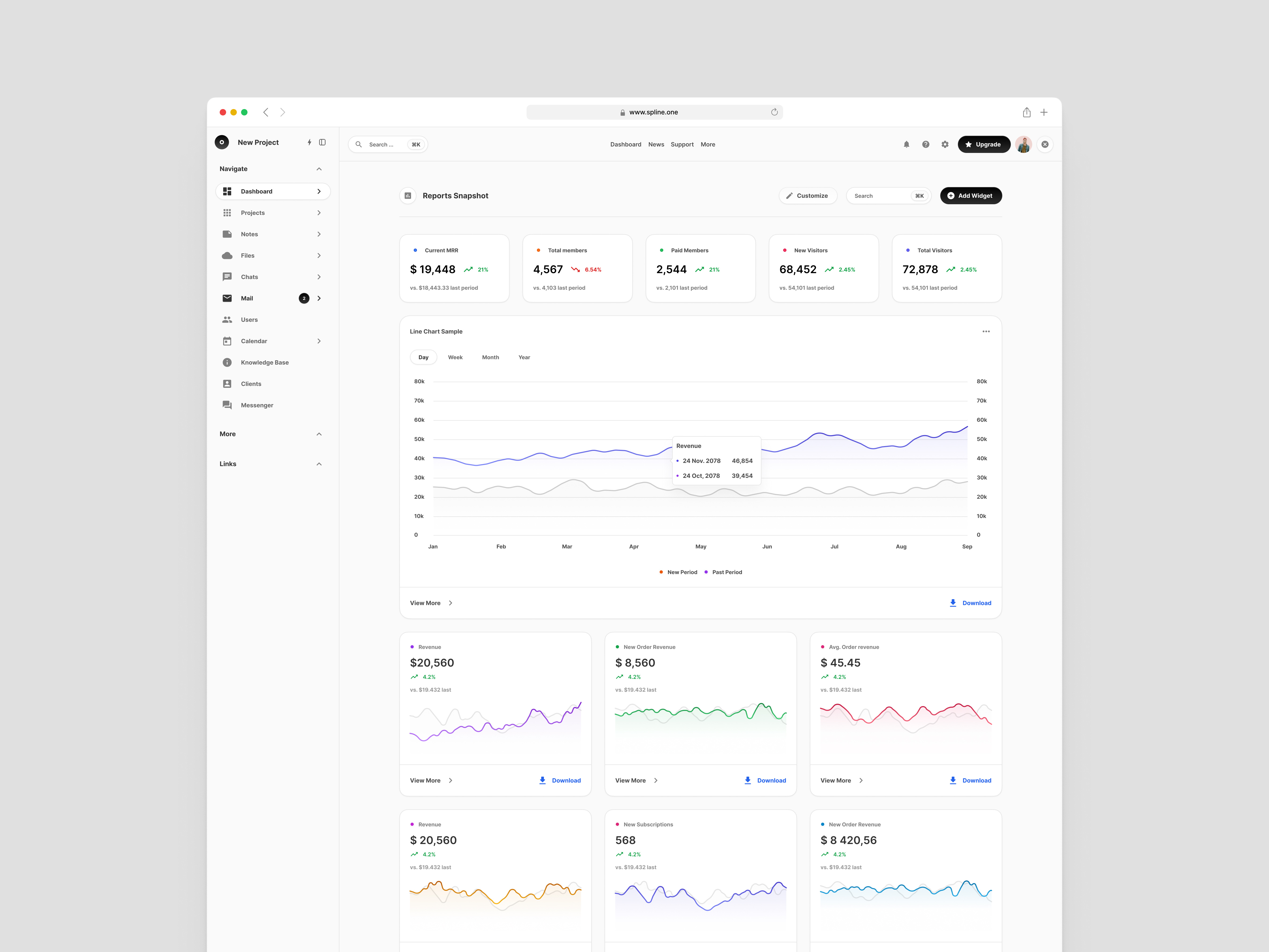
Task: Collapse the Navigate section
Action: click(319, 168)
